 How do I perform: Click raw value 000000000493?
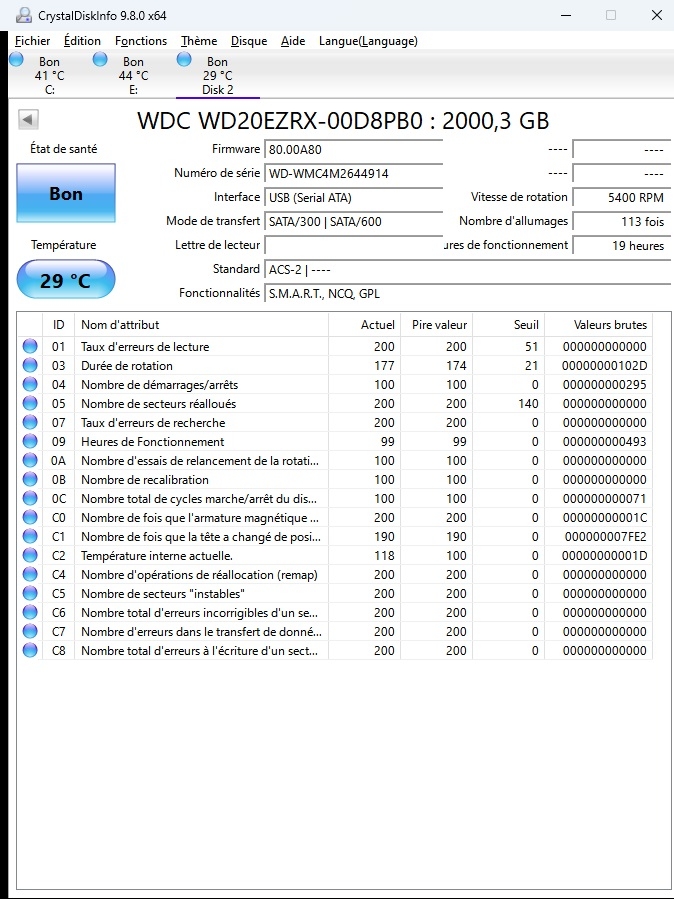604,441
